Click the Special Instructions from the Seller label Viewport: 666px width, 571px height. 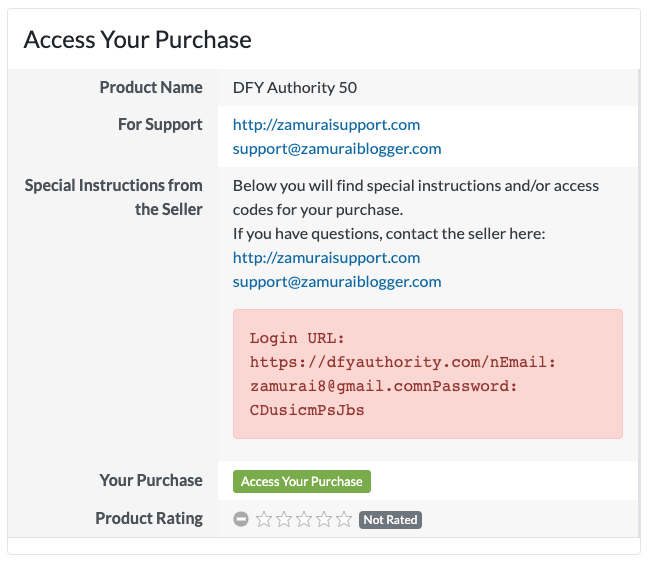[x=114, y=197]
